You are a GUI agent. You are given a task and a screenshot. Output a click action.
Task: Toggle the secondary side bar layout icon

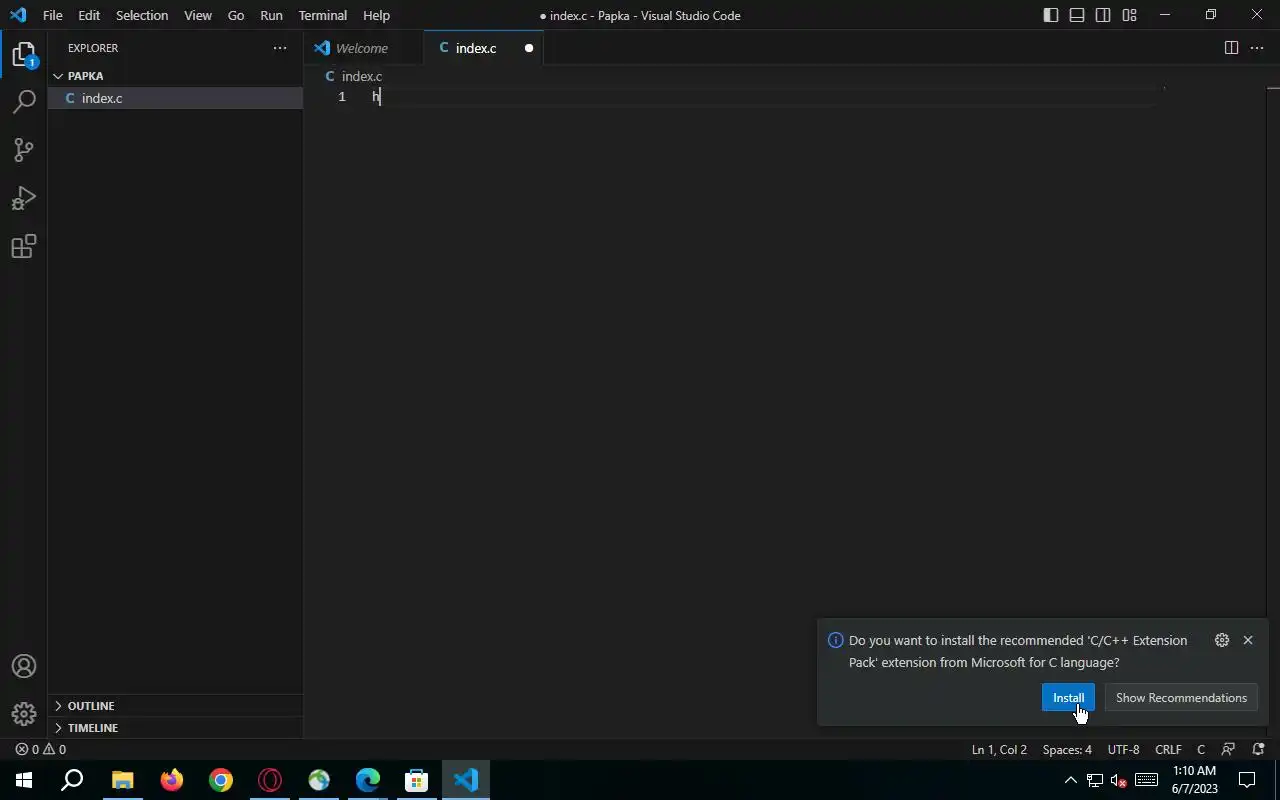coord(1103,15)
